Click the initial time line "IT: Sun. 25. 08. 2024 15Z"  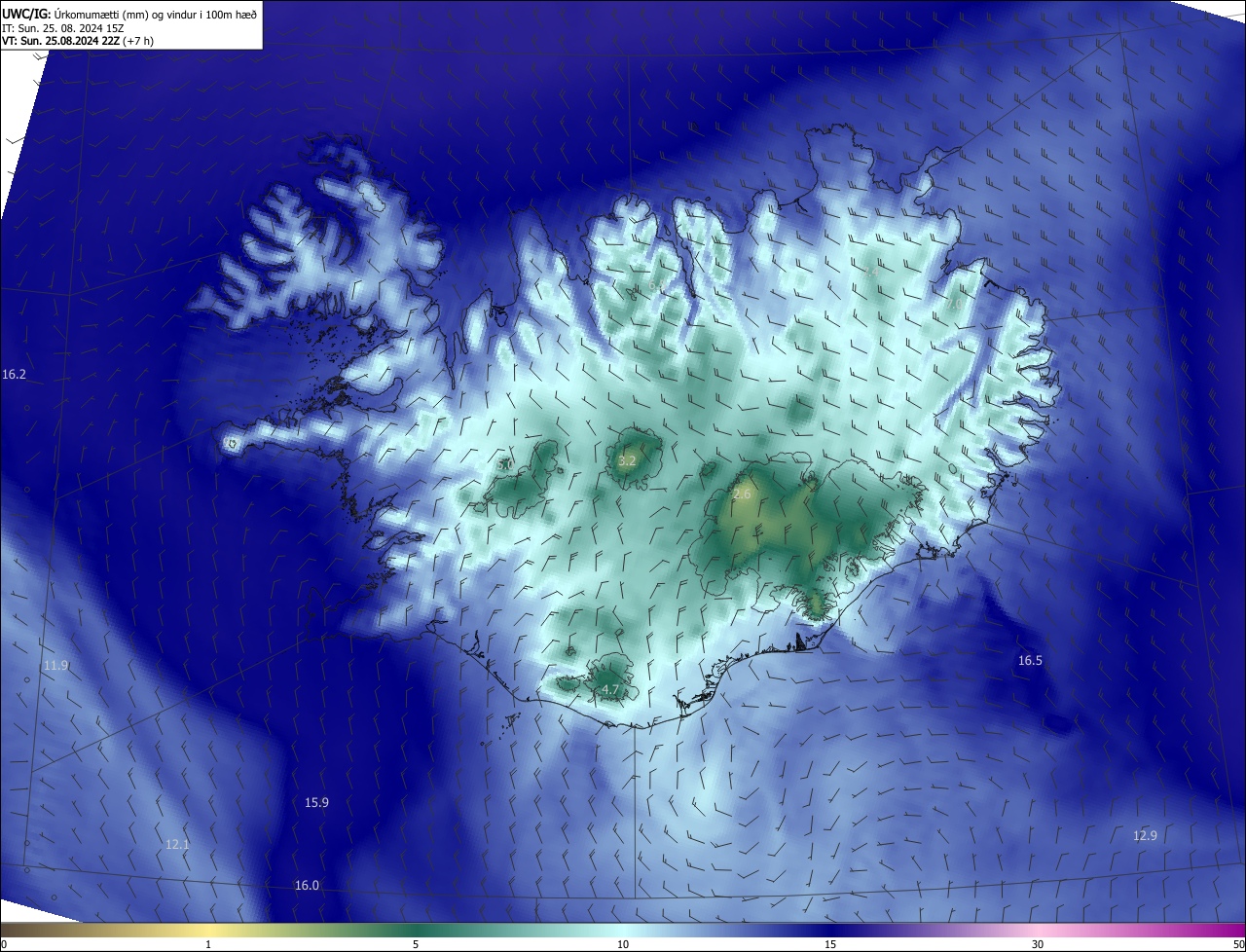tap(64, 27)
